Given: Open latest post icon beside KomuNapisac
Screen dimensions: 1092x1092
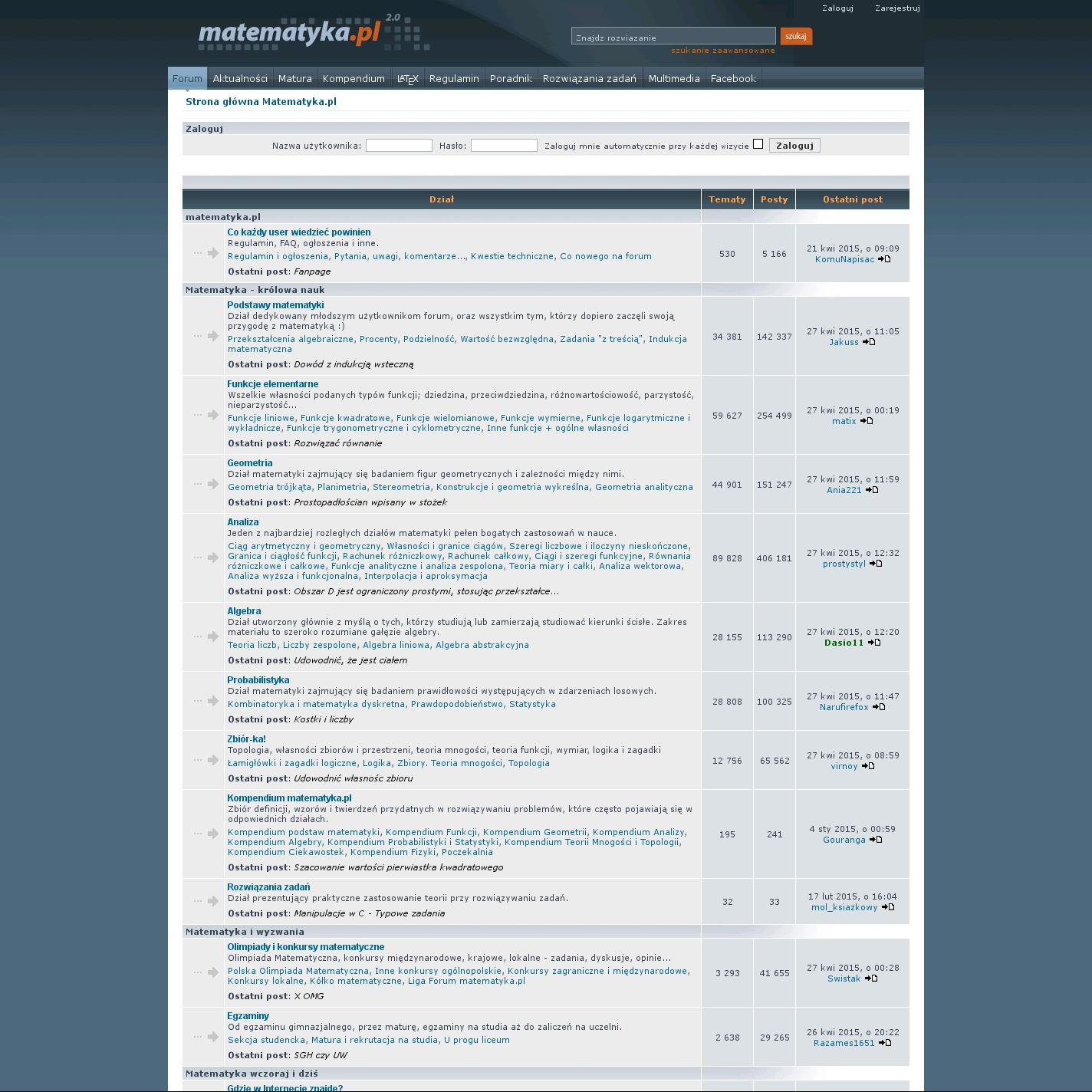Looking at the screenshot, I should pyautogui.click(x=884, y=259).
